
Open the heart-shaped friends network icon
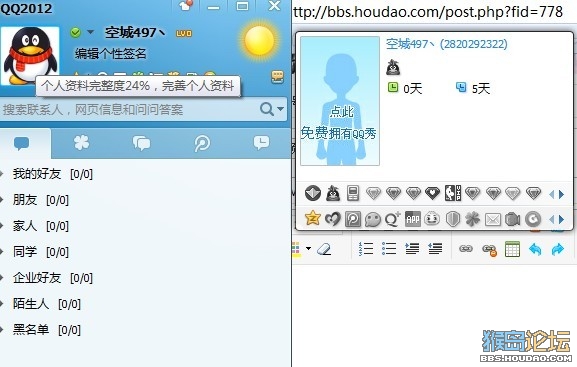[333, 219]
